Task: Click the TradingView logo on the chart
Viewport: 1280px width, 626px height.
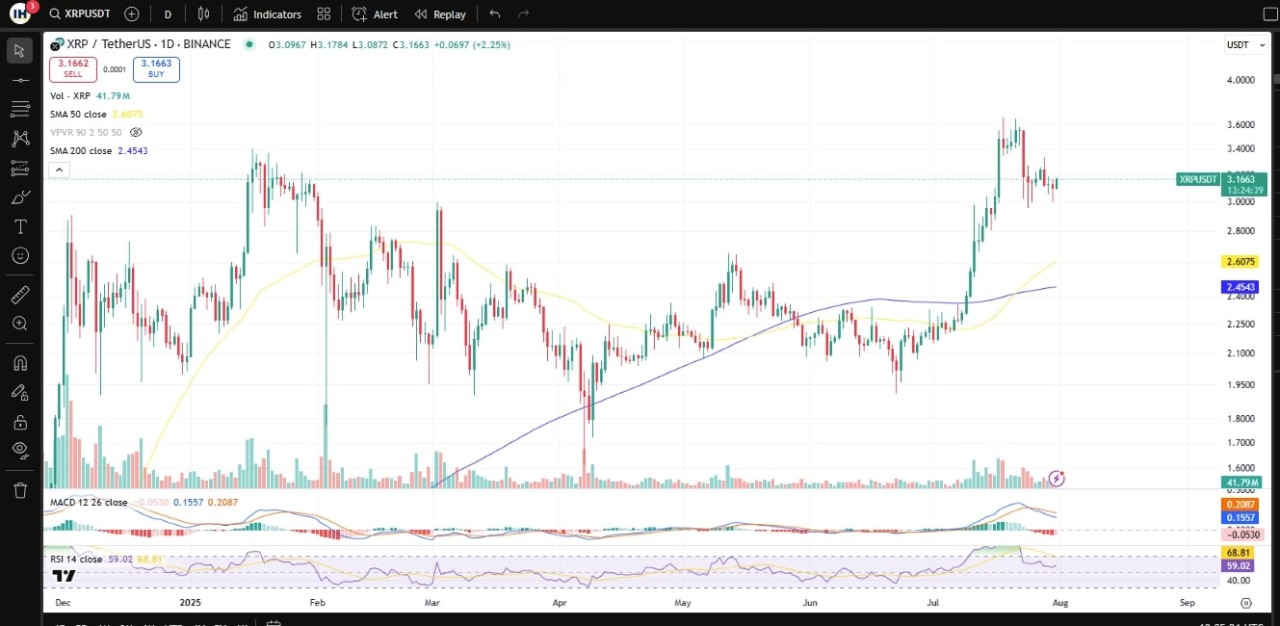Action: click(65, 576)
